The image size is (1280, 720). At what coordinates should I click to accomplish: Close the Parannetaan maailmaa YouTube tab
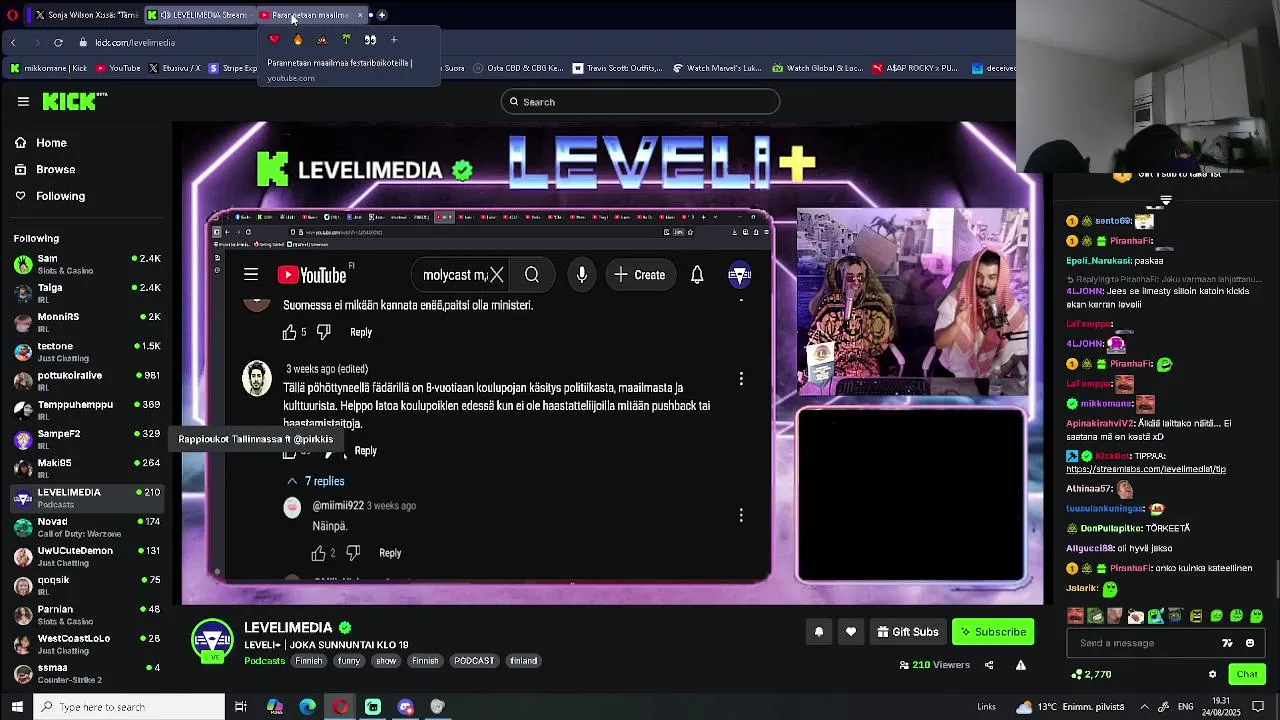pos(360,15)
